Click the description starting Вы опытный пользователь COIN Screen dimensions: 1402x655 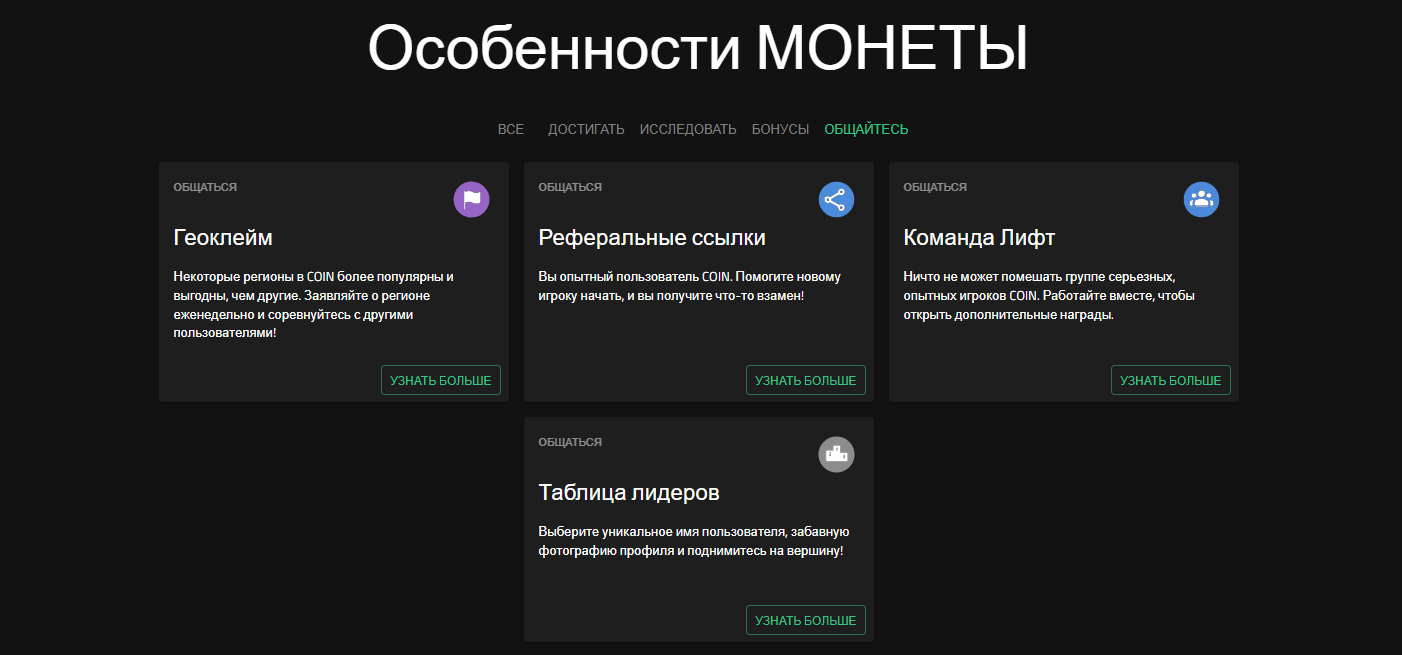pos(690,286)
